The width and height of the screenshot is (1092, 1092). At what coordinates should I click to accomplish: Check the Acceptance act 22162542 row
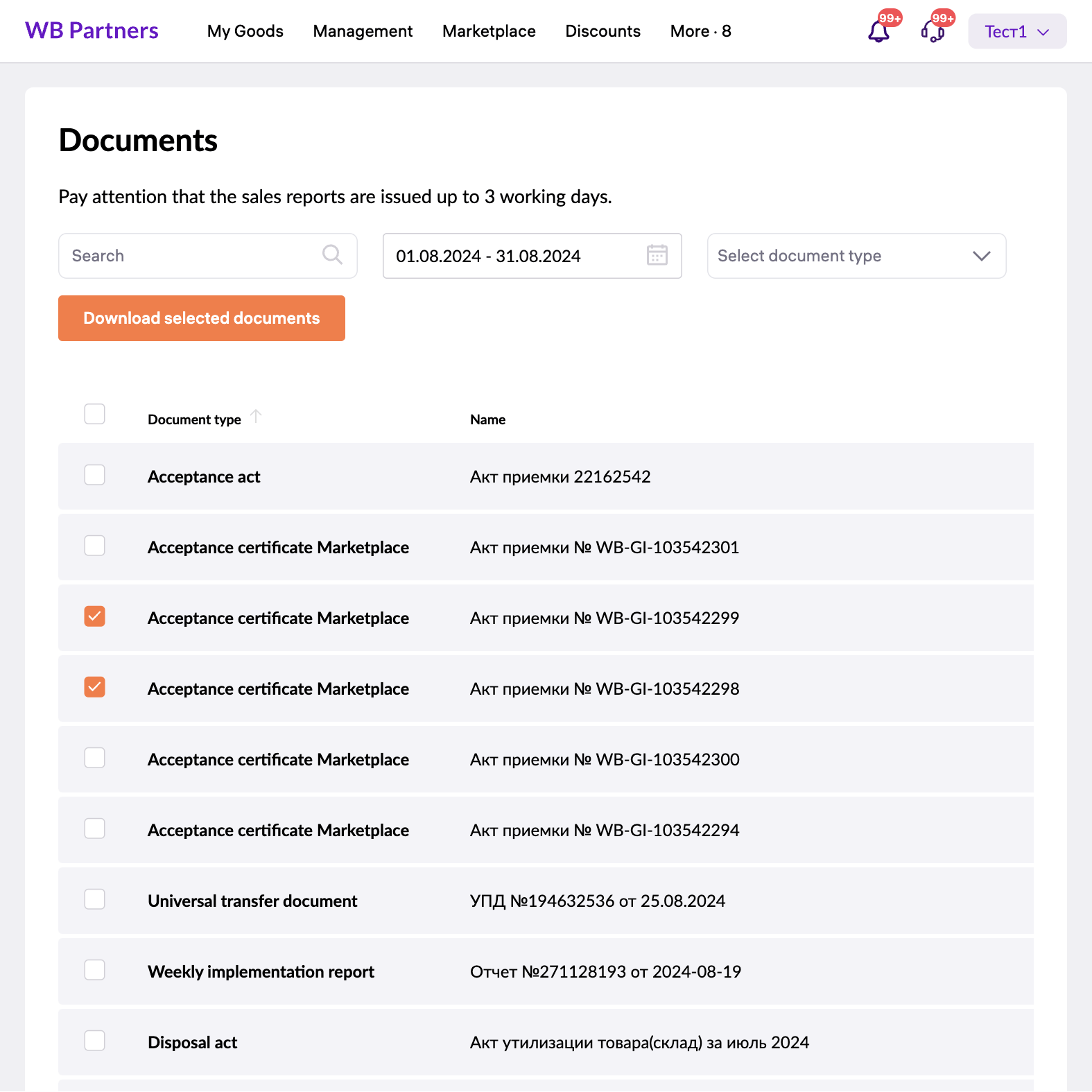(x=94, y=476)
